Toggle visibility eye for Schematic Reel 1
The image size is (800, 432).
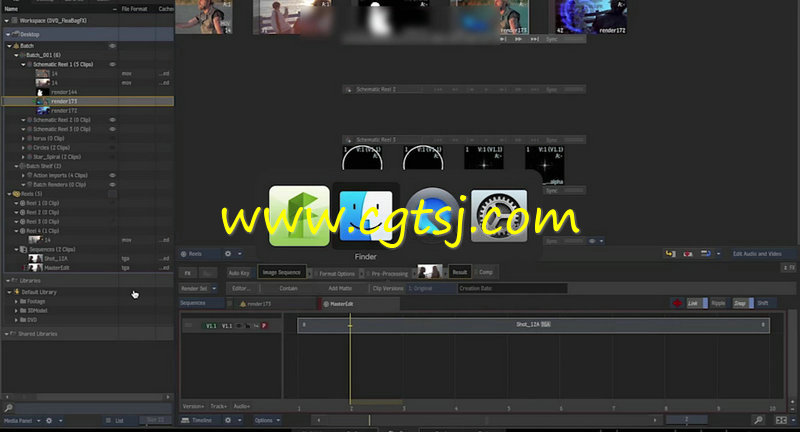(112, 64)
